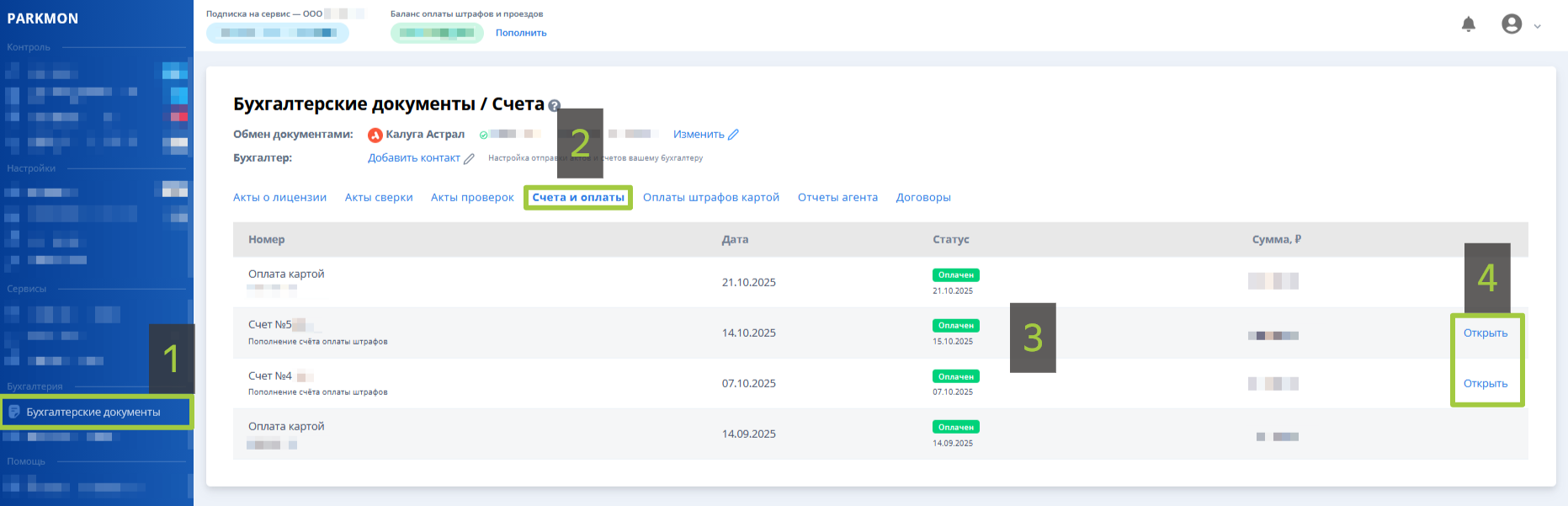Click the Оплачен badge dated 14.09.2025
The image size is (1568, 506).
(955, 427)
